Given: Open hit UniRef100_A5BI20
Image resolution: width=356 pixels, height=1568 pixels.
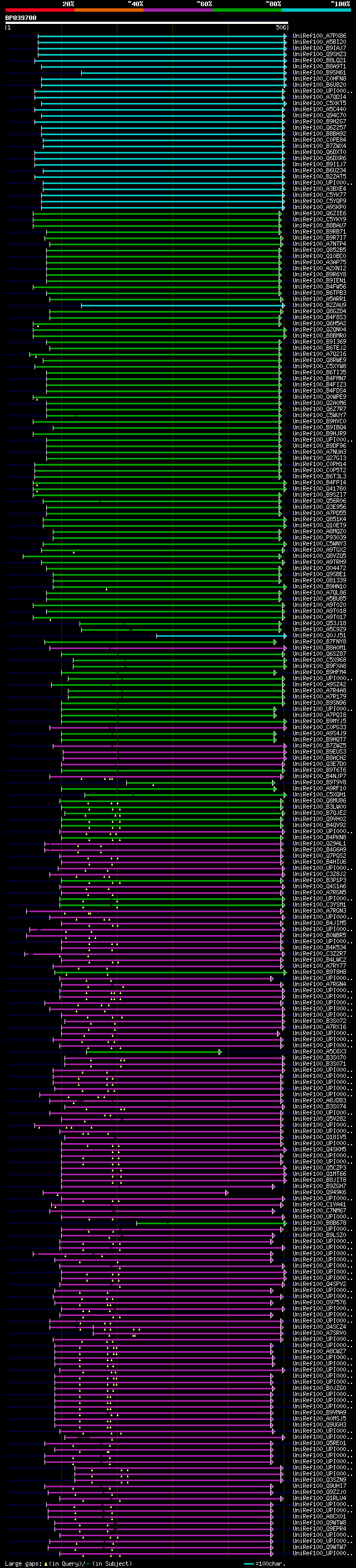Looking at the screenshot, I should 319,42.
